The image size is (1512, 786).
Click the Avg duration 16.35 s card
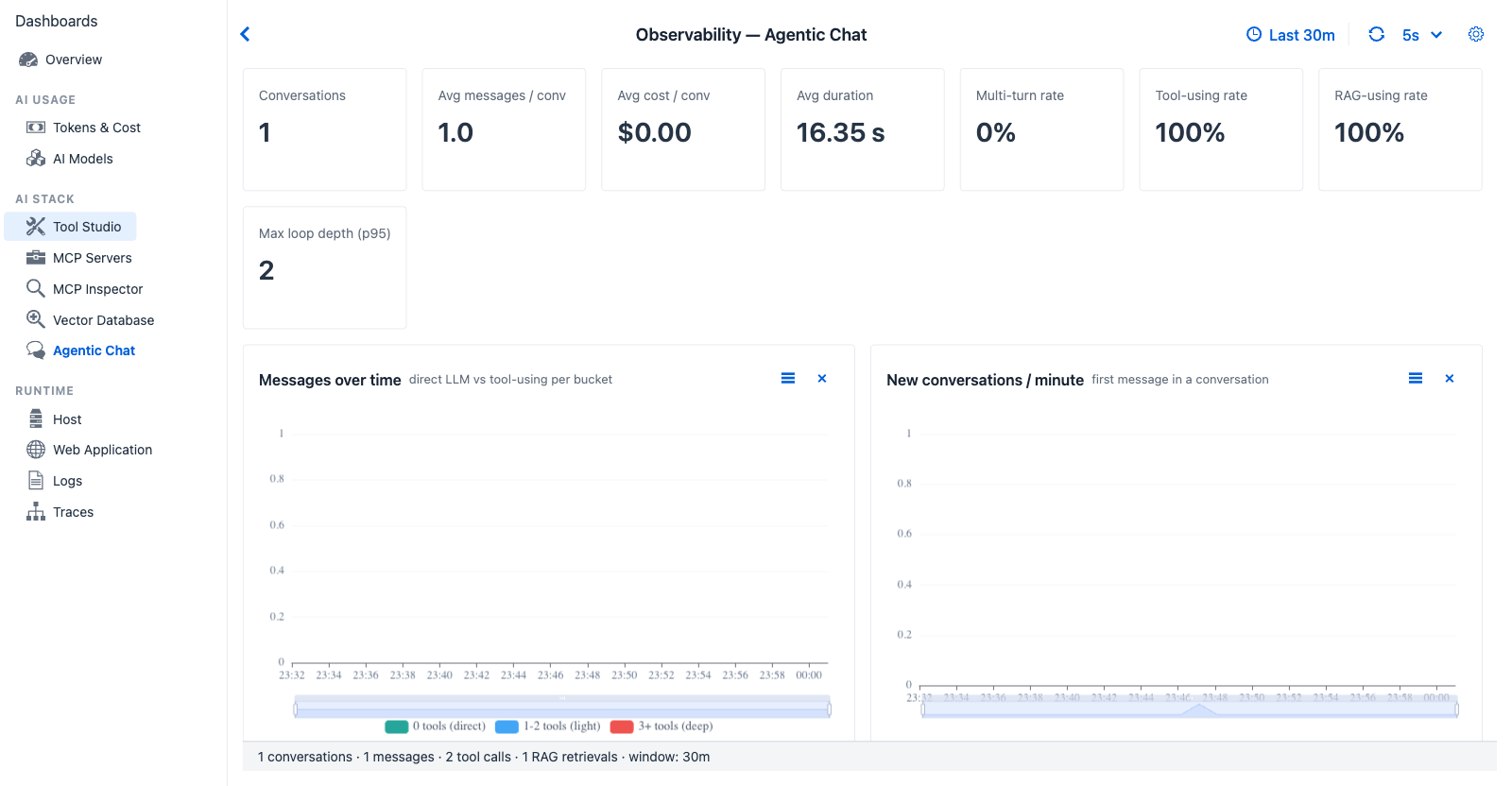(863, 129)
